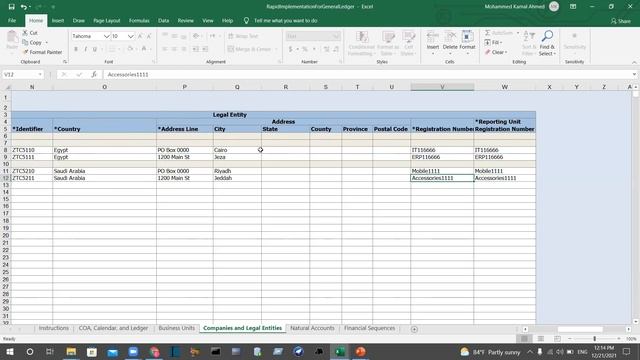Select cell containing Riyadh
This screenshot has height=360, width=640.
237,171
